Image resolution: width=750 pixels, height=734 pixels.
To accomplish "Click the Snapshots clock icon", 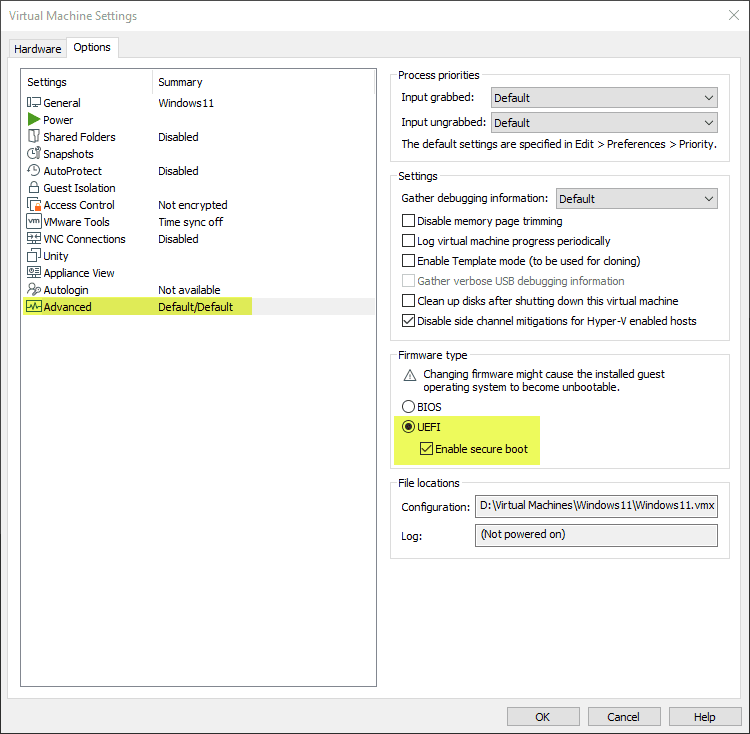I will (x=33, y=153).
